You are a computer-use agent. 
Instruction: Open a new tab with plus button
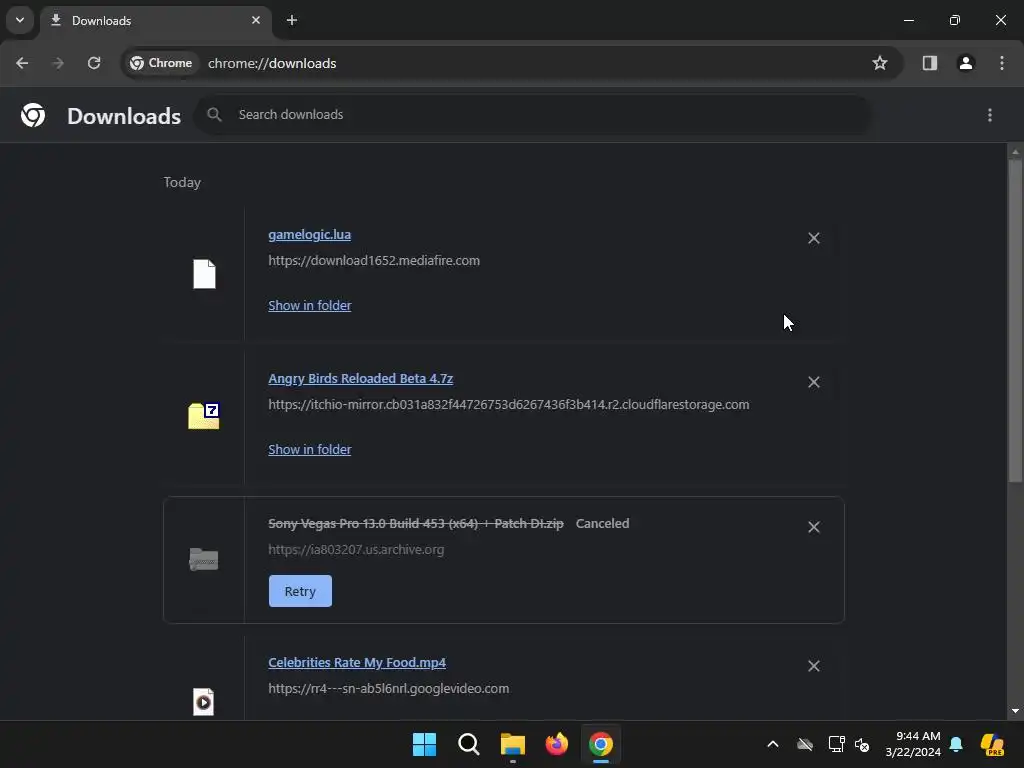[x=292, y=21]
